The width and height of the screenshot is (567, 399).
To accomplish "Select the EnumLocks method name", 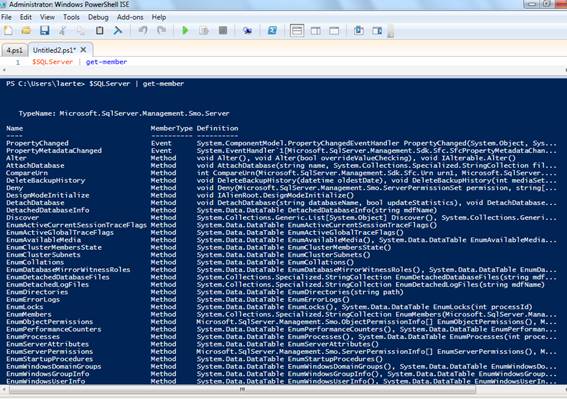I will [25, 307].
